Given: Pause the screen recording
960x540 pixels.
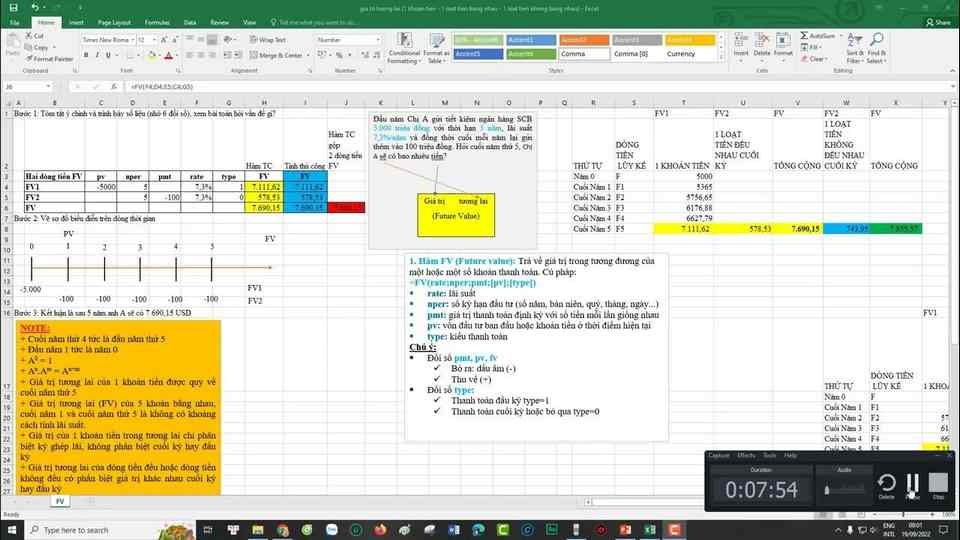Looking at the screenshot, I should [912, 486].
